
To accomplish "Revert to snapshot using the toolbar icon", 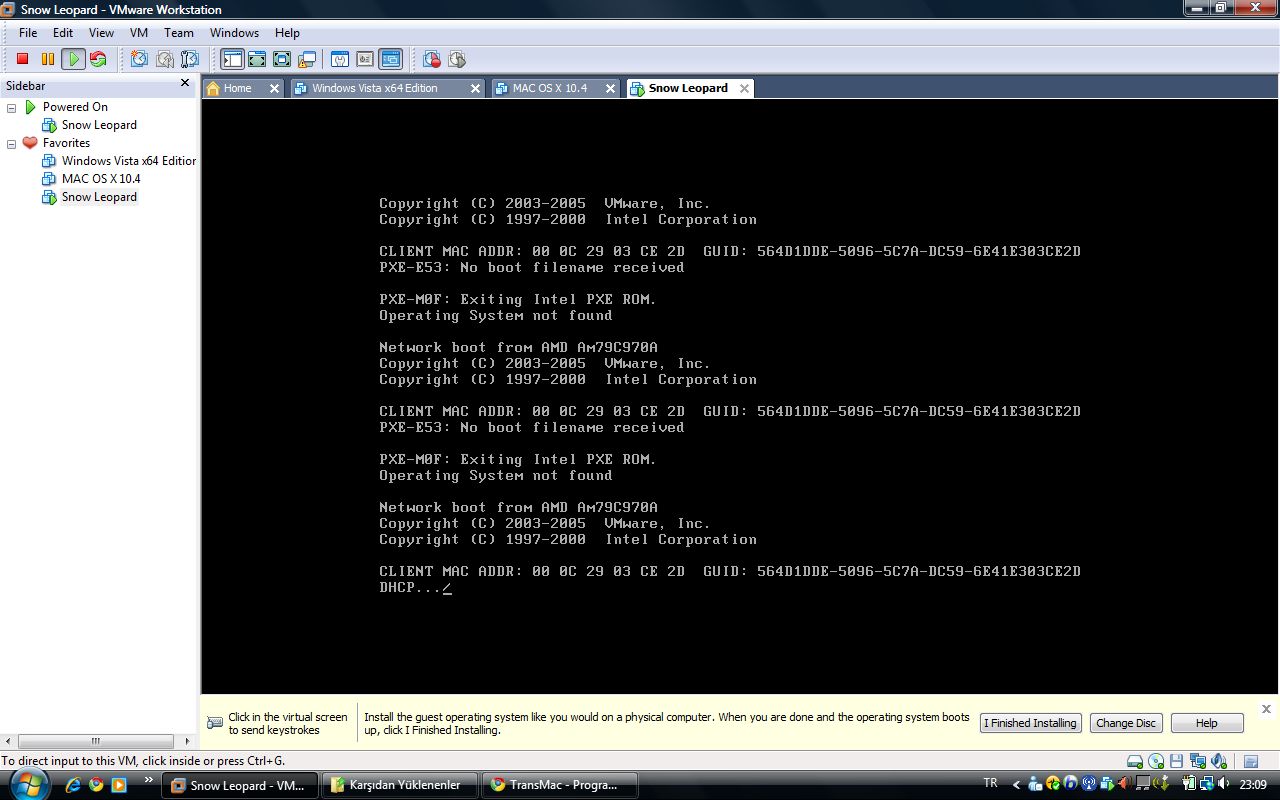I will 164,59.
